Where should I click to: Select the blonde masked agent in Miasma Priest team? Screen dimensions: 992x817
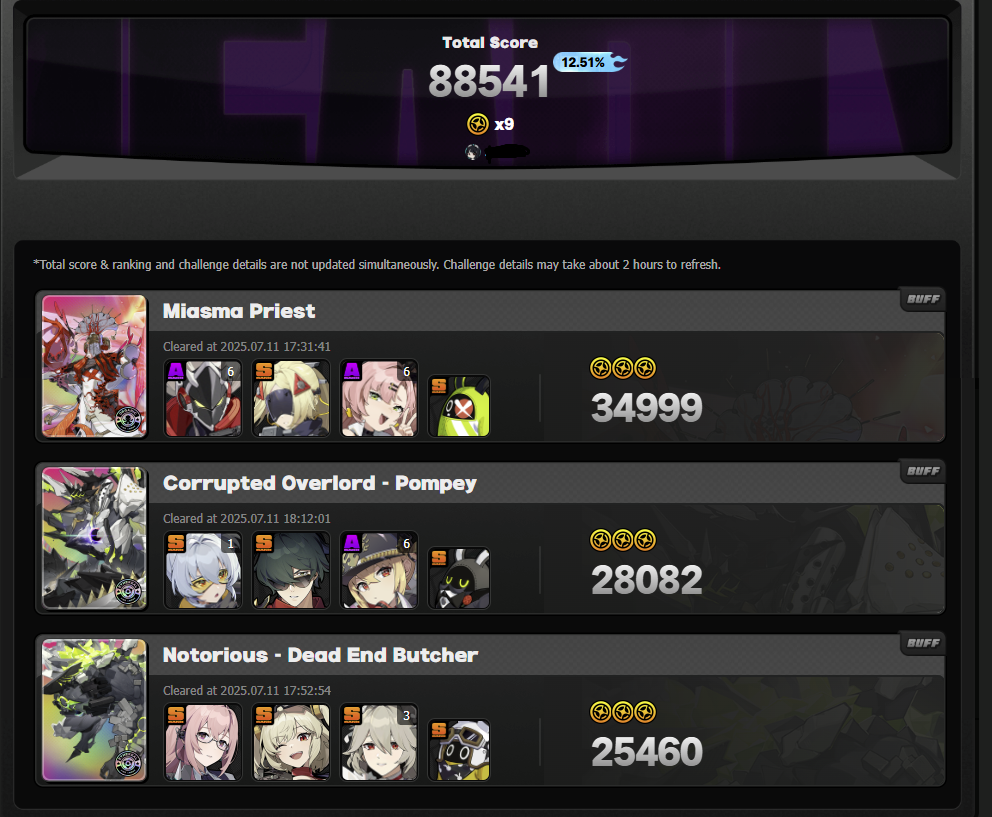coord(291,398)
